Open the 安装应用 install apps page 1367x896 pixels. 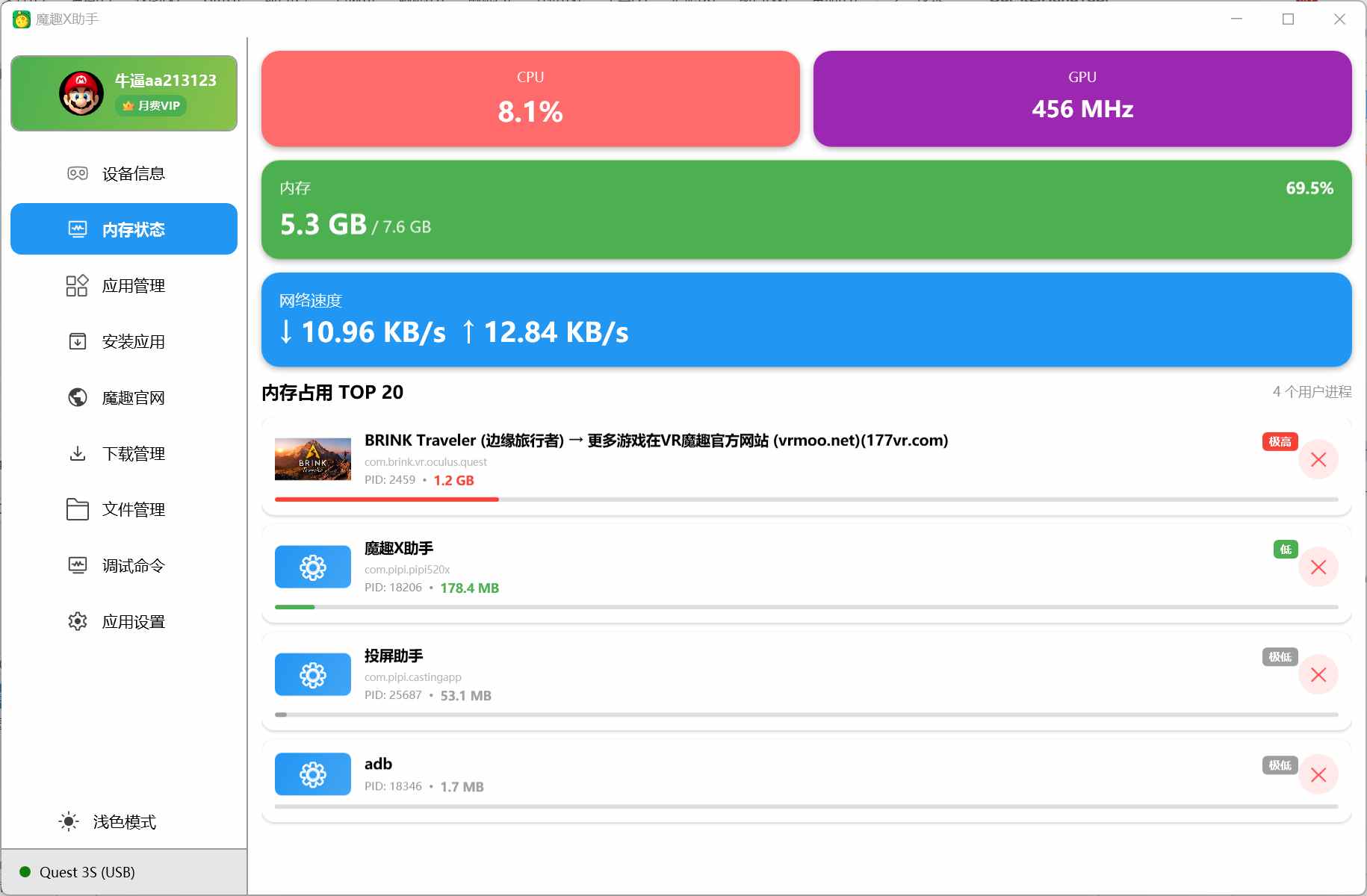point(123,341)
